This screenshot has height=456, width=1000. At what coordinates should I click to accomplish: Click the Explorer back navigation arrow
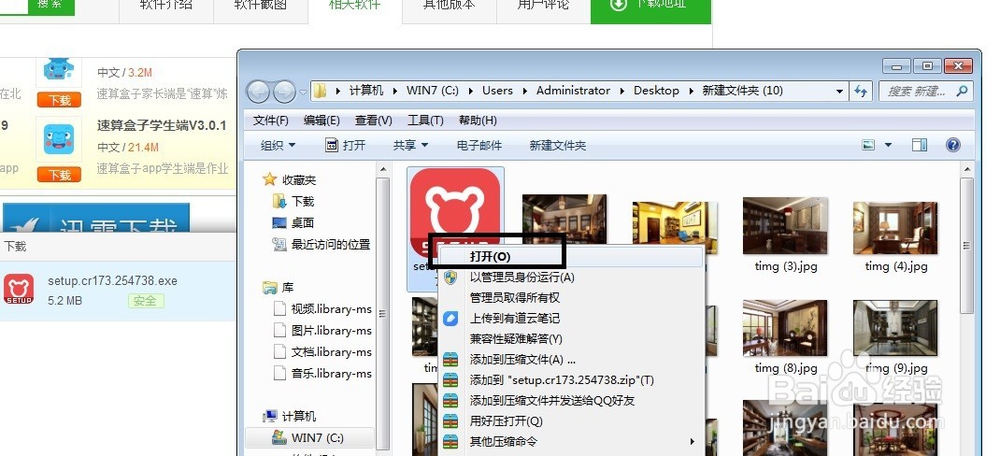click(258, 92)
